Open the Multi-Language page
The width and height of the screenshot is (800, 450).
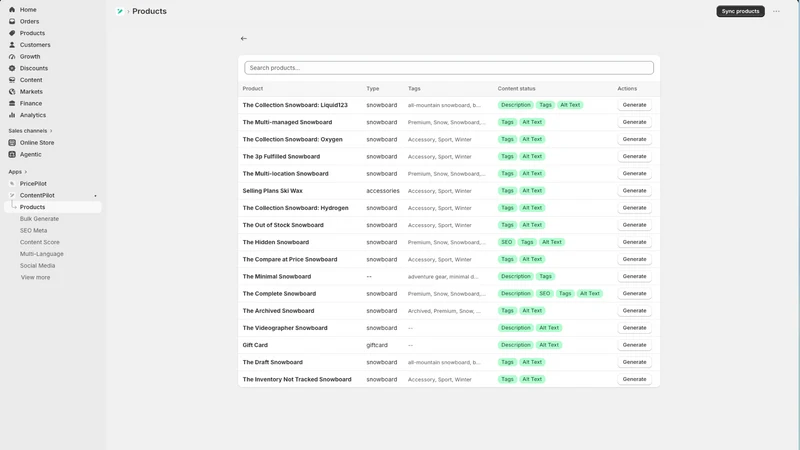[x=42, y=254]
